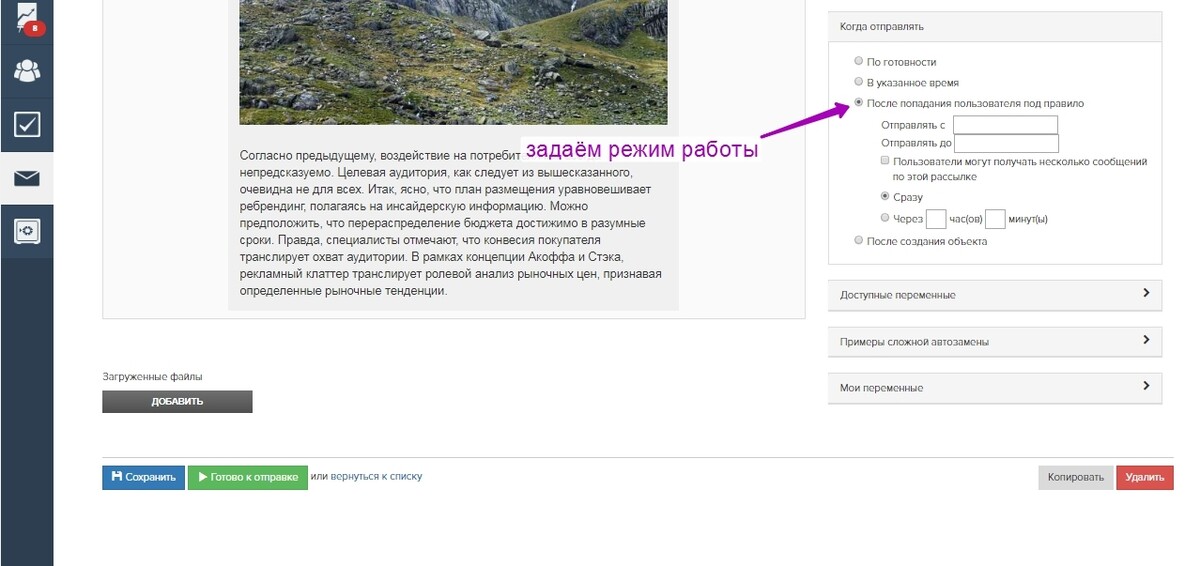Click the mountain landscape image in email

[x=453, y=62]
